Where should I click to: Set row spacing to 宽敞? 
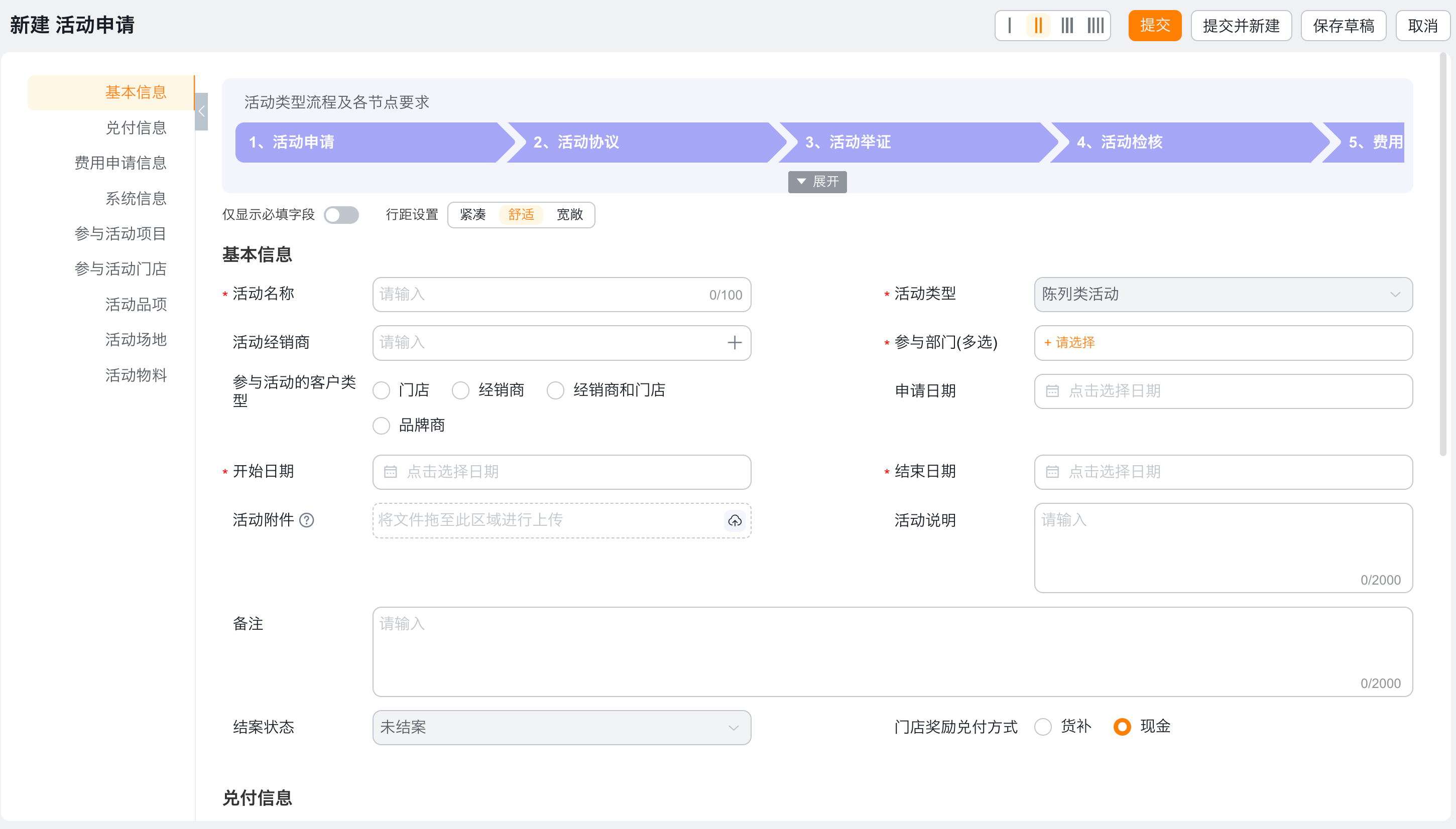pos(569,215)
